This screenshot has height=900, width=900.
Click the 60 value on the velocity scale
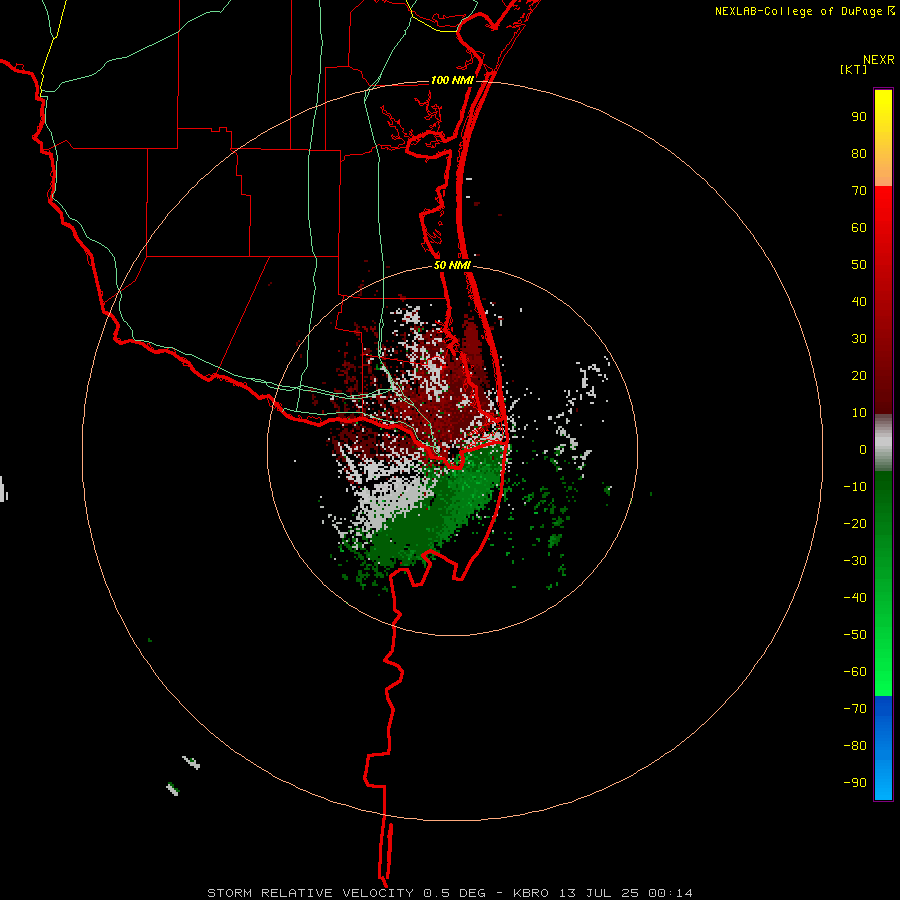point(859,227)
